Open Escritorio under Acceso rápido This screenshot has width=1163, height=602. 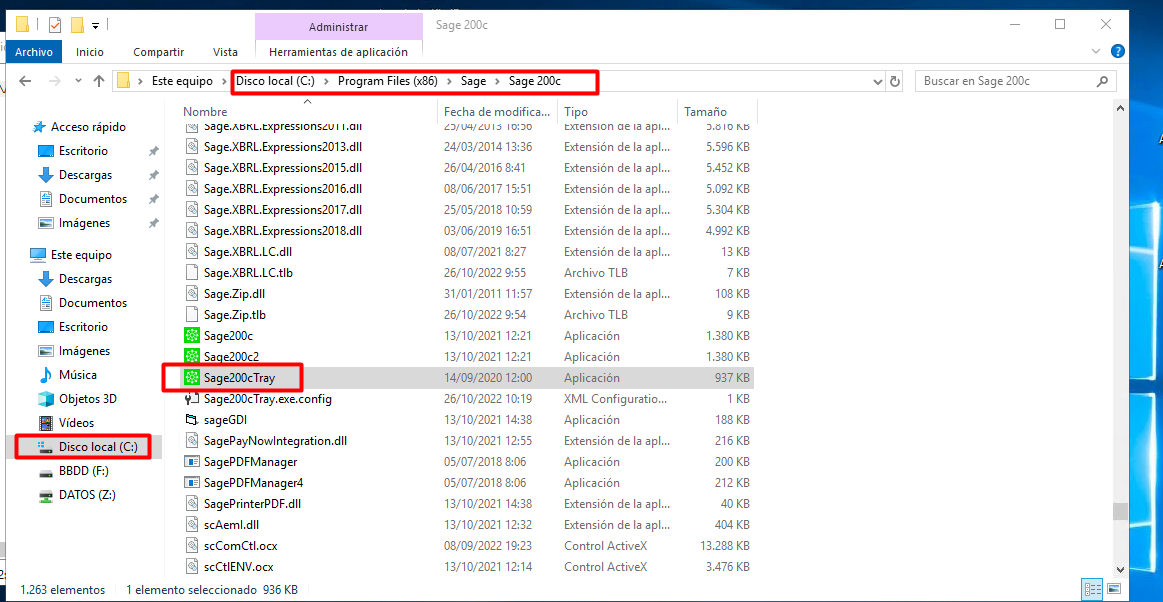[x=83, y=150]
